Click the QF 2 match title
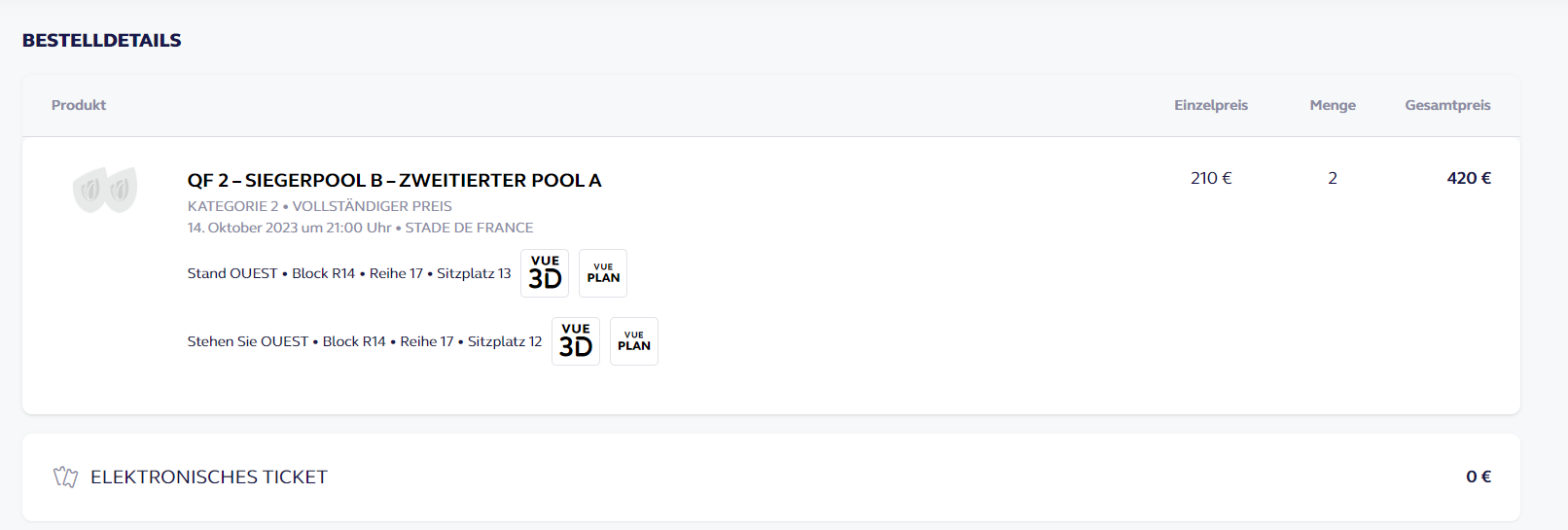The image size is (1568, 530). point(394,180)
